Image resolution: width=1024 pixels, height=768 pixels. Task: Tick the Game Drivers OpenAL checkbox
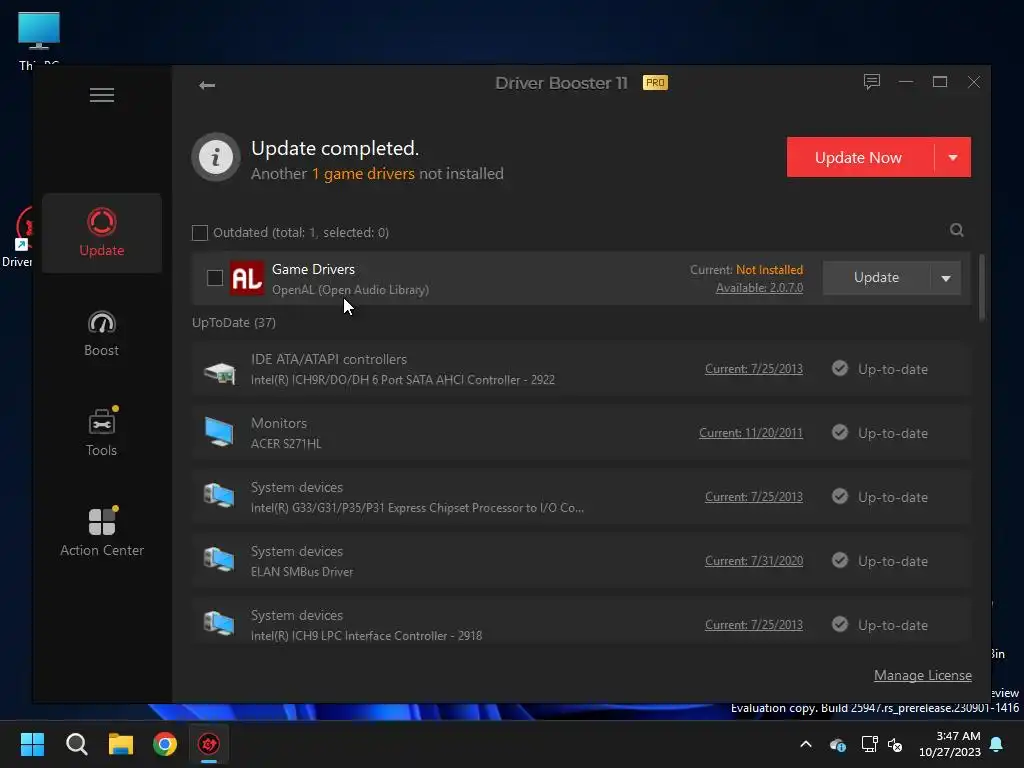[214, 278]
